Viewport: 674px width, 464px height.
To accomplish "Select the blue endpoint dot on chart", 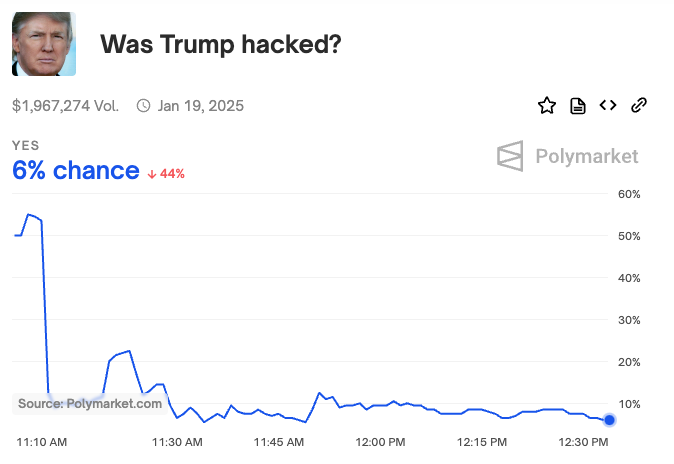I will tap(609, 420).
